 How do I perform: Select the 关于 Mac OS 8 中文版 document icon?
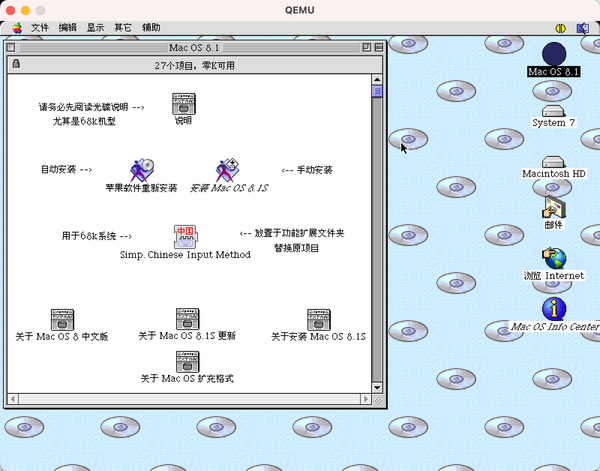click(62, 319)
